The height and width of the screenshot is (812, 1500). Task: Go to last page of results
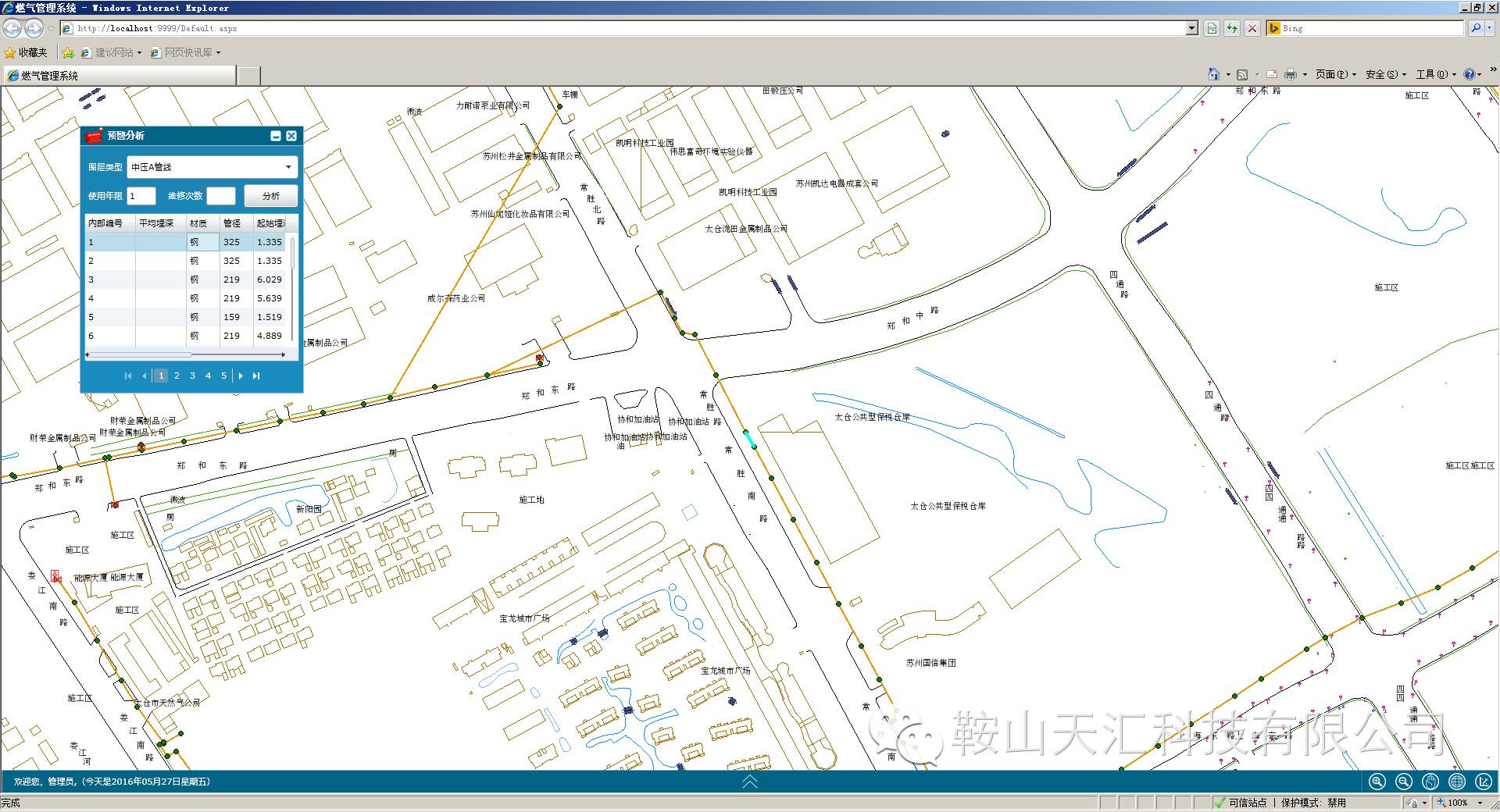[x=255, y=376]
